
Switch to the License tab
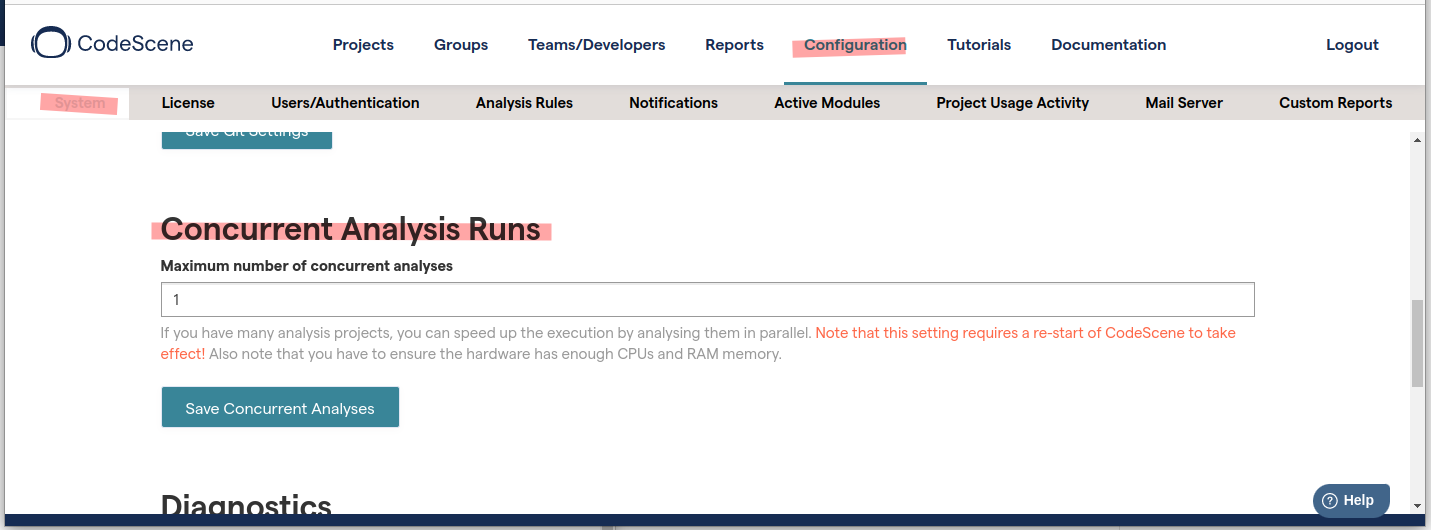pos(188,103)
